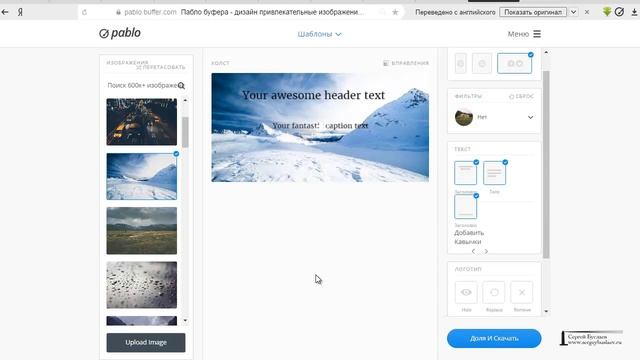
Task: Click Добавить Кавычки link
Action: (469, 237)
